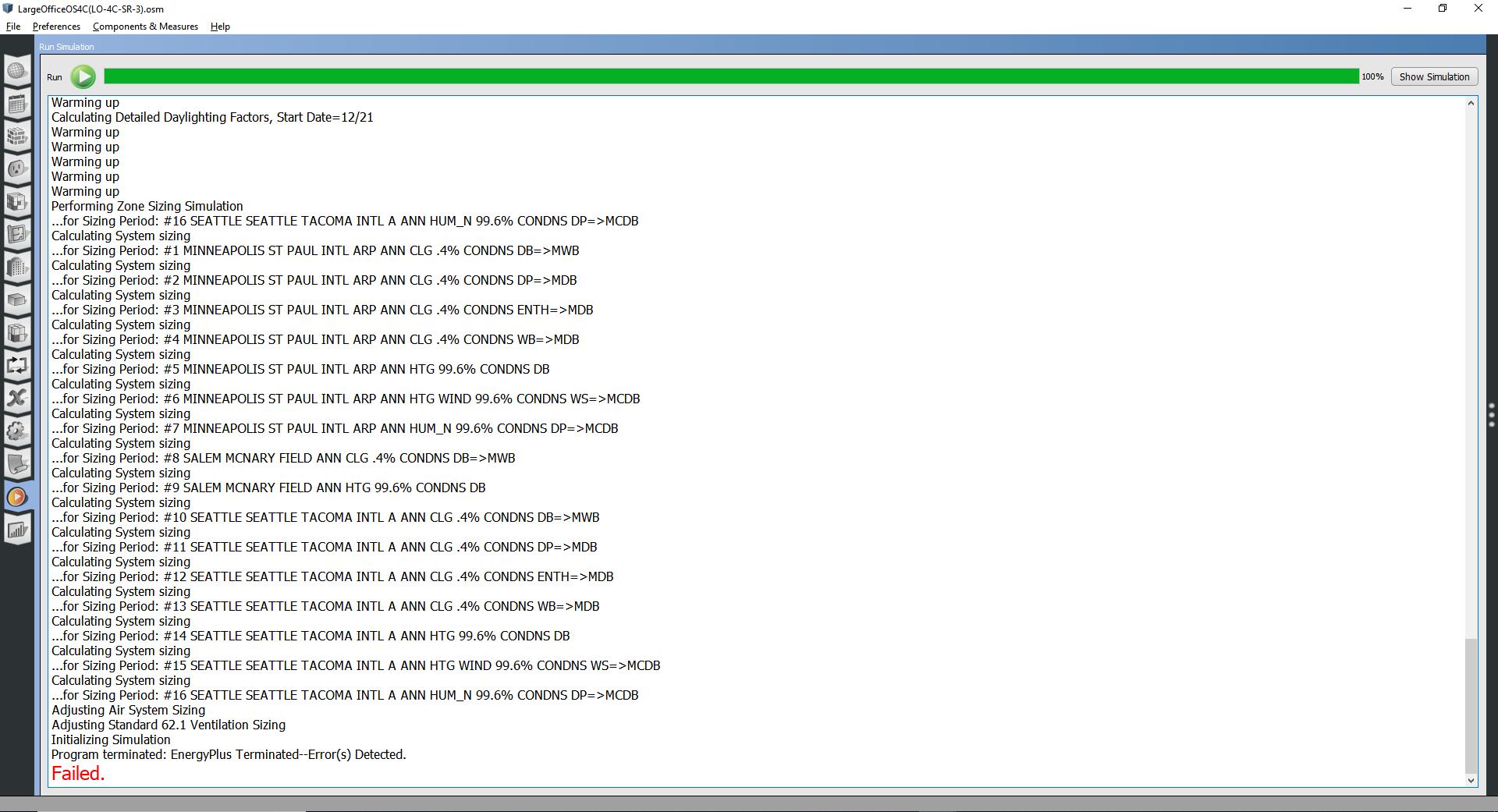1498x812 pixels.
Task: Click Sizing Period #12 SEATTLE ENTH=>MDB line
Action: tap(332, 576)
